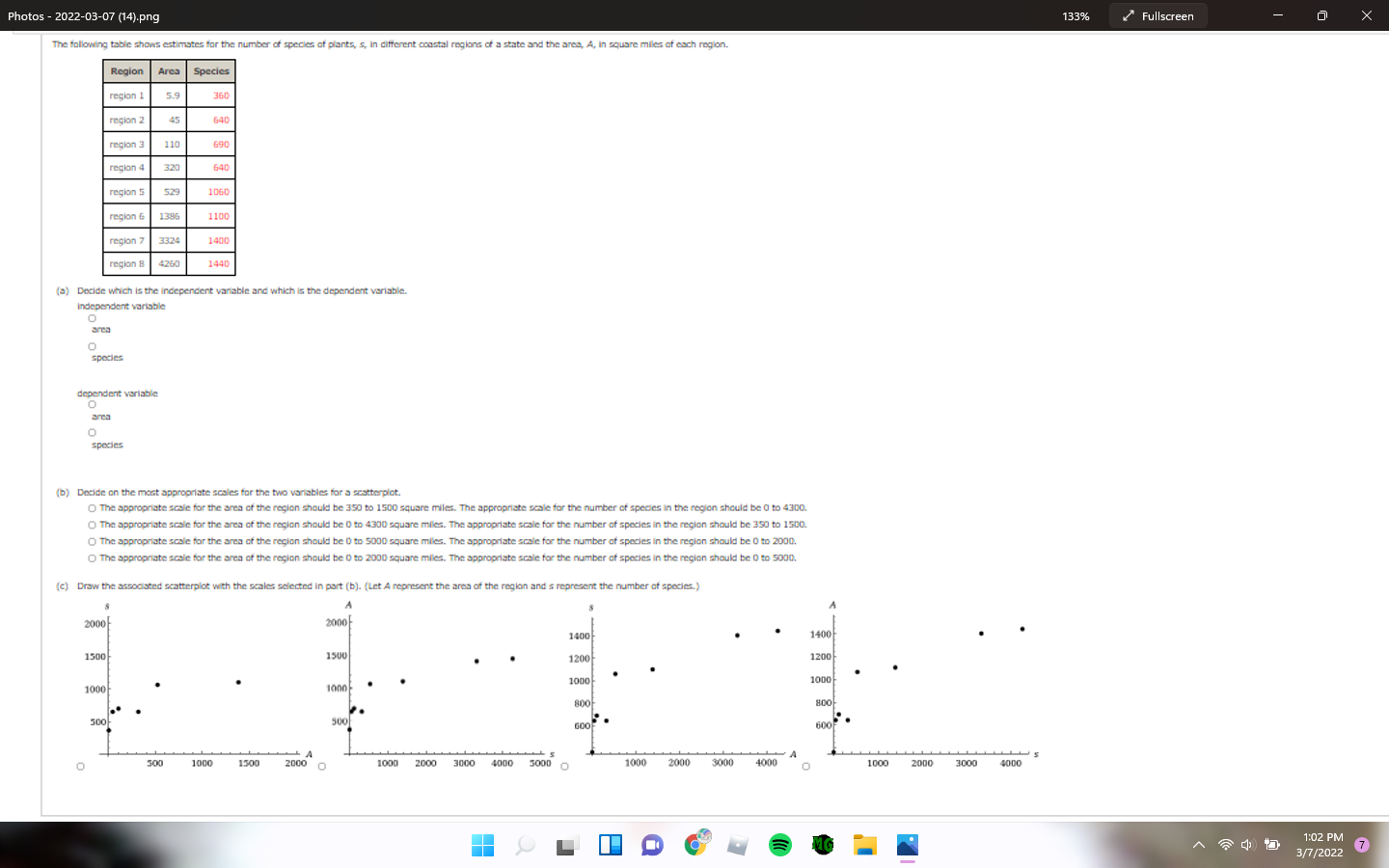Viewport: 1389px width, 868px height.
Task: Choose the "0 to 5000 square miles" scale option
Action: [x=91, y=541]
